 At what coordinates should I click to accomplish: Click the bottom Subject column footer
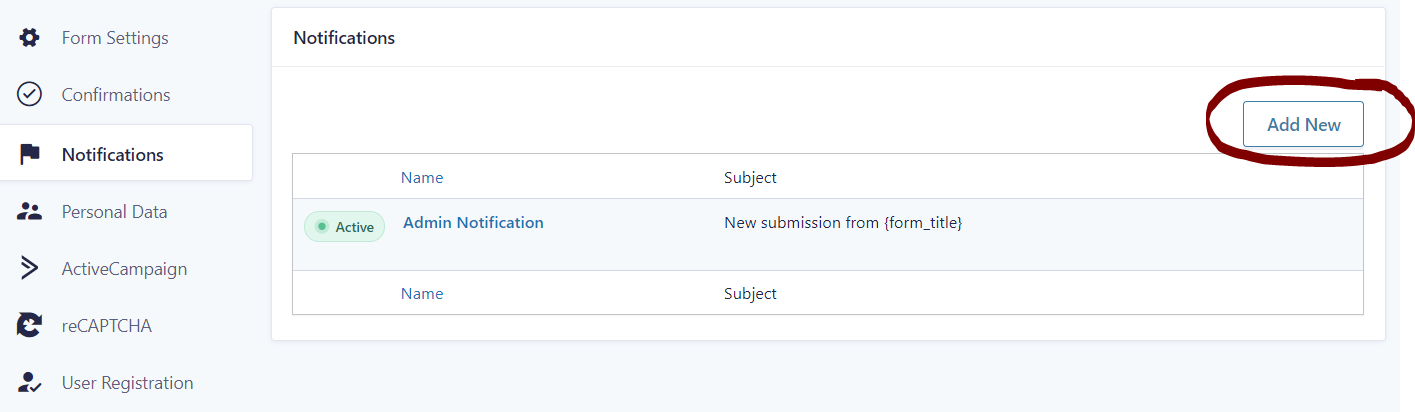click(750, 294)
